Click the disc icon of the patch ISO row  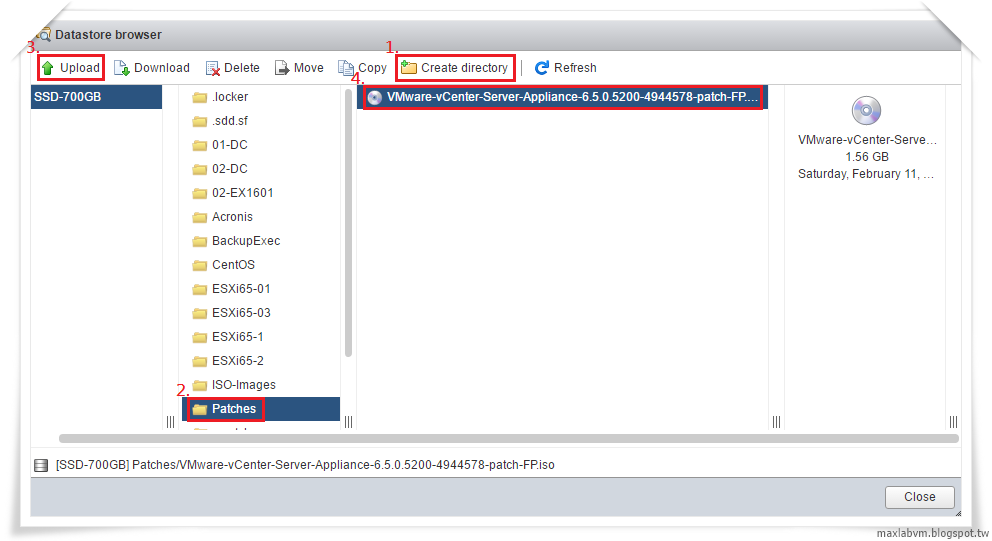pyautogui.click(x=375, y=97)
